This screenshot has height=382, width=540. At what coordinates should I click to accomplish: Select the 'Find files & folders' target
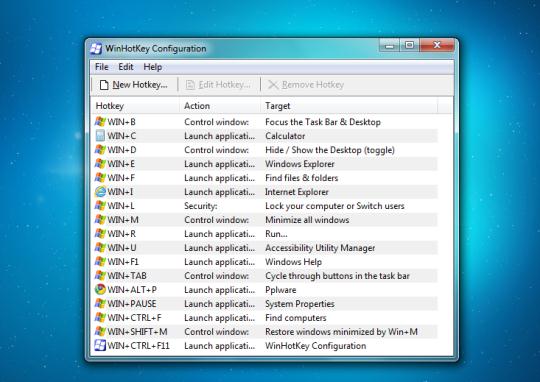(x=301, y=178)
